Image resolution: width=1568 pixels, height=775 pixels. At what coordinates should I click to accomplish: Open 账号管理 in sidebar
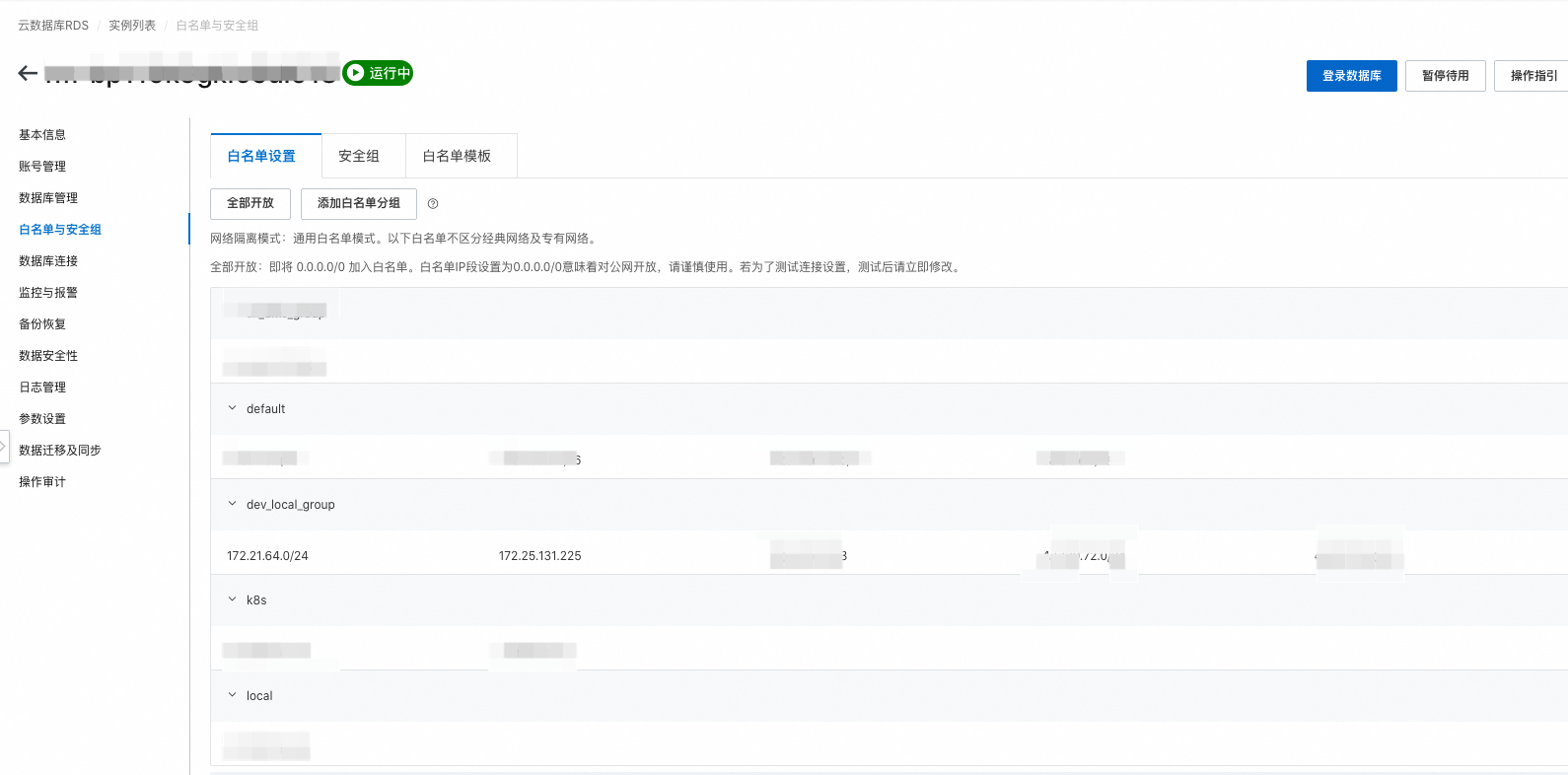[42, 167]
